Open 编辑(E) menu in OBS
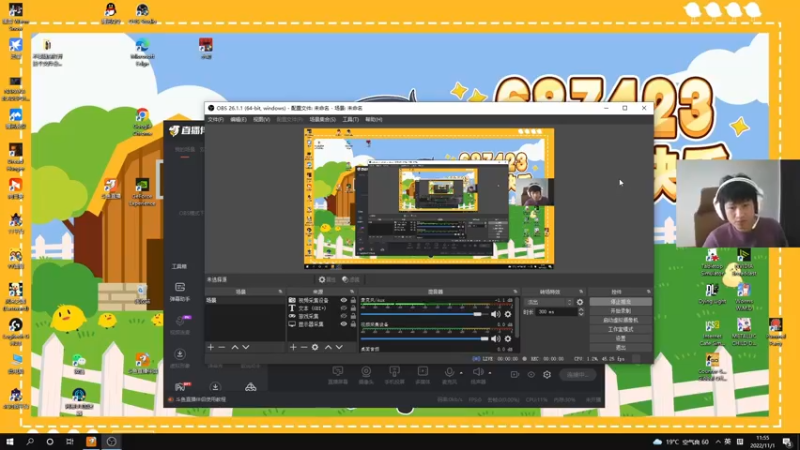 pos(238,119)
